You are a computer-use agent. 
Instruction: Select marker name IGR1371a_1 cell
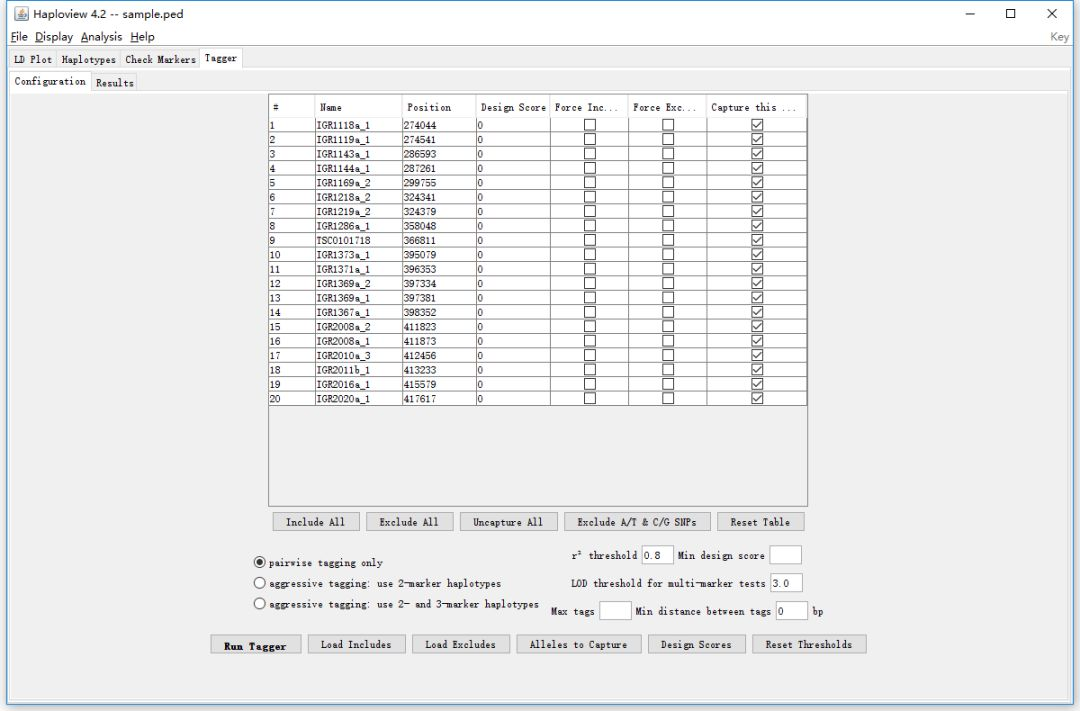tap(358, 269)
